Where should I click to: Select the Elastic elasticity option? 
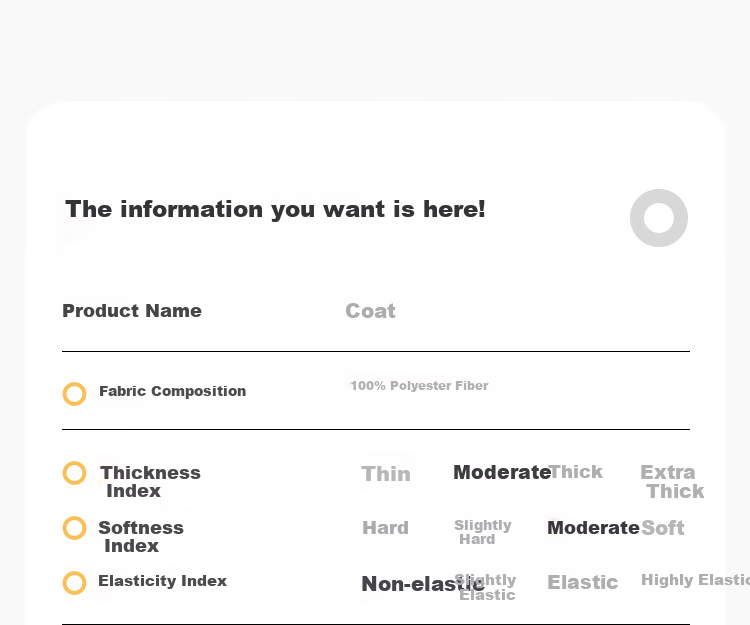point(583,582)
